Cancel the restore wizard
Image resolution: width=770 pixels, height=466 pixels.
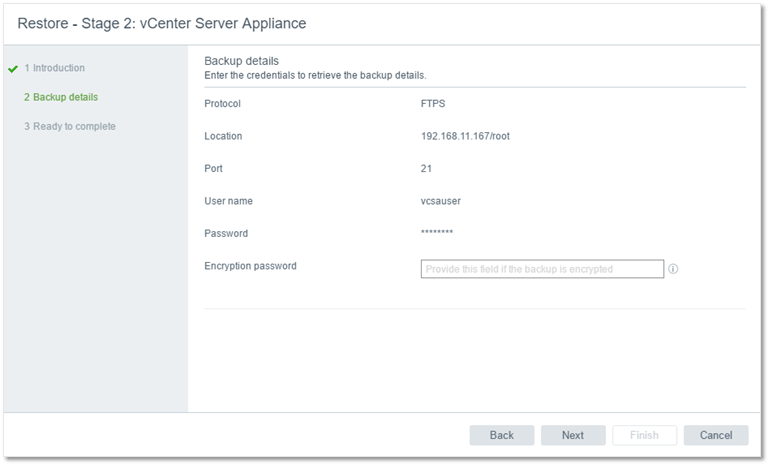click(716, 435)
